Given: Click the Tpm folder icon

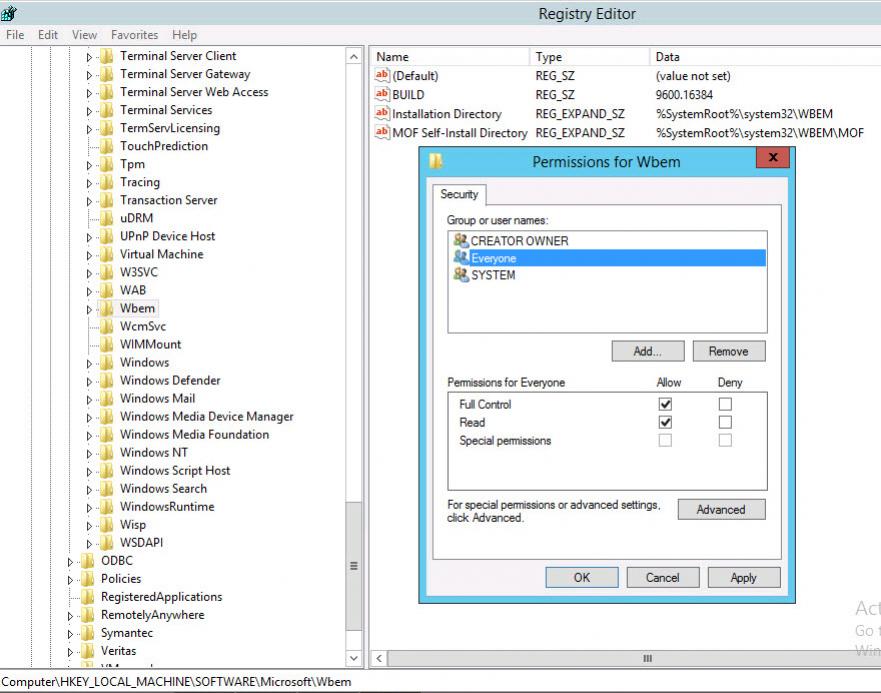Looking at the screenshot, I should pyautogui.click(x=107, y=164).
